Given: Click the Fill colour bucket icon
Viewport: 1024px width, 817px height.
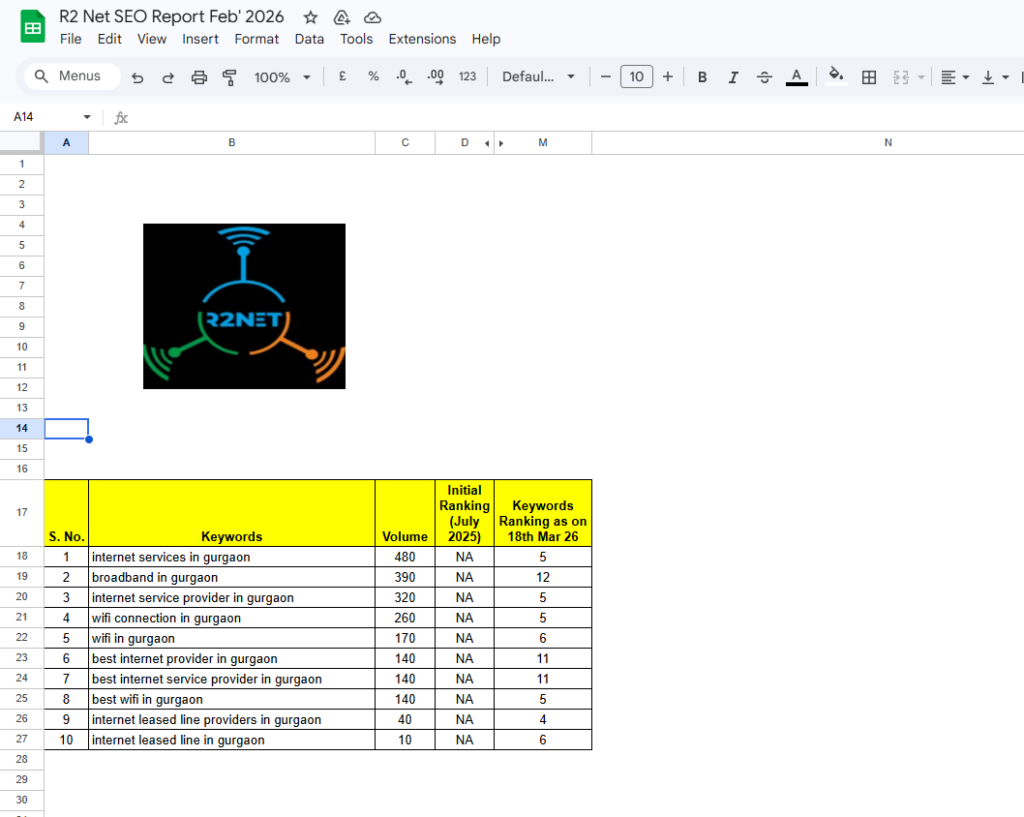Looking at the screenshot, I should [836, 76].
